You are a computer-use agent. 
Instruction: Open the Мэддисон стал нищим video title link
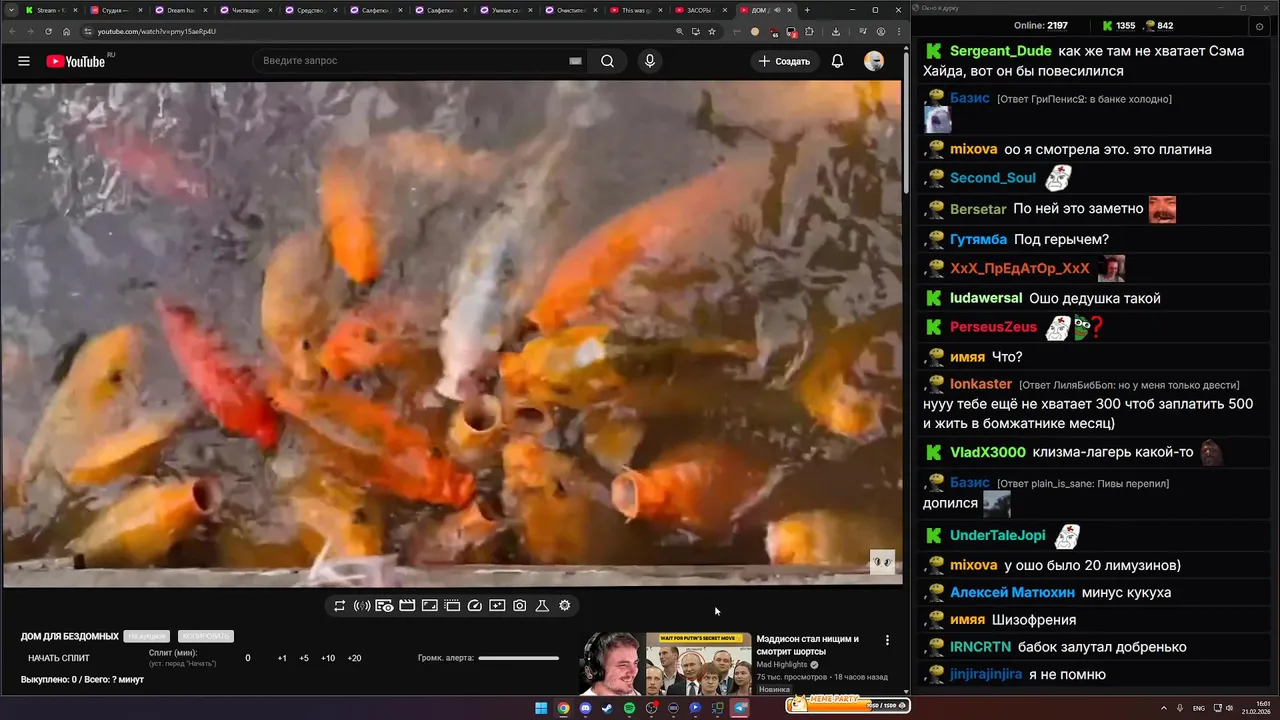click(808, 645)
